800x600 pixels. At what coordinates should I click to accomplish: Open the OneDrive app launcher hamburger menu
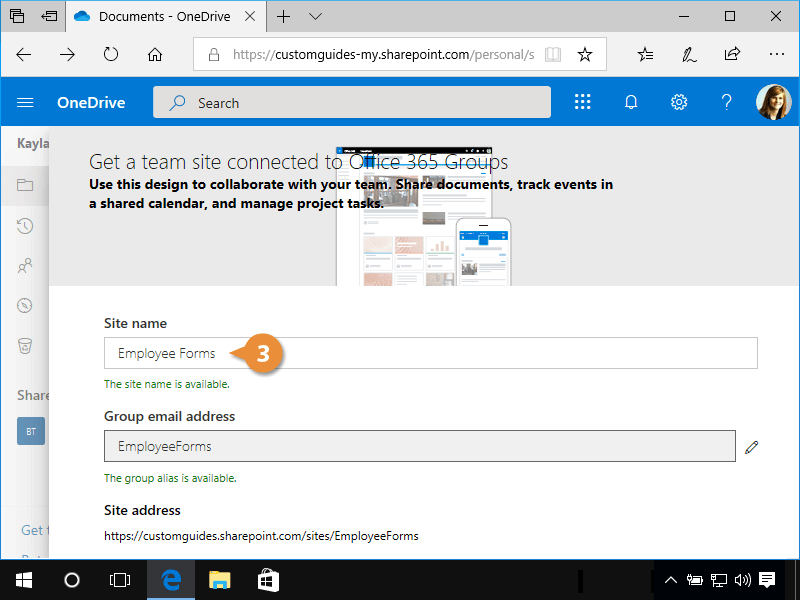(x=25, y=103)
